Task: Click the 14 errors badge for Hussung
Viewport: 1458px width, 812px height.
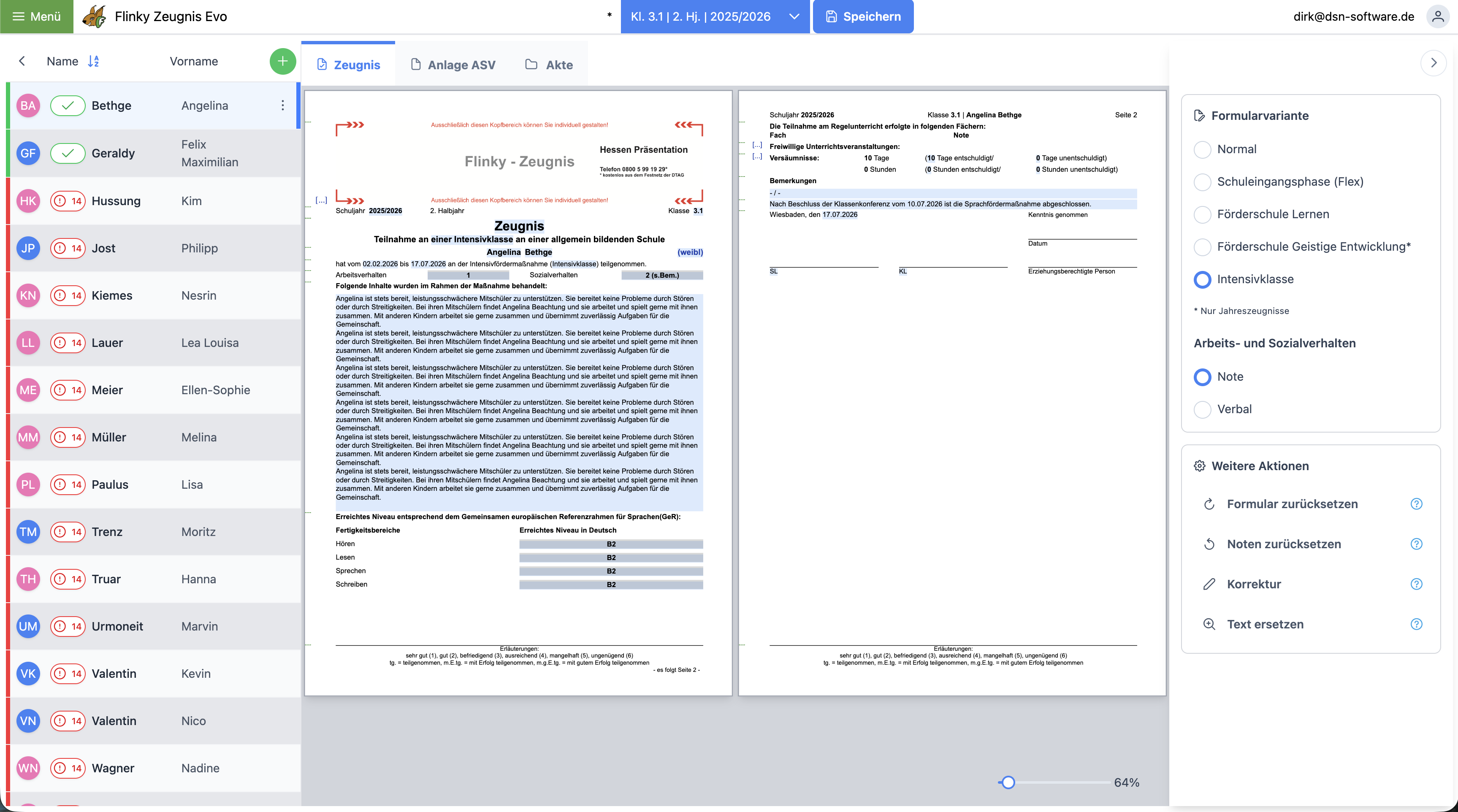Action: tap(68, 201)
